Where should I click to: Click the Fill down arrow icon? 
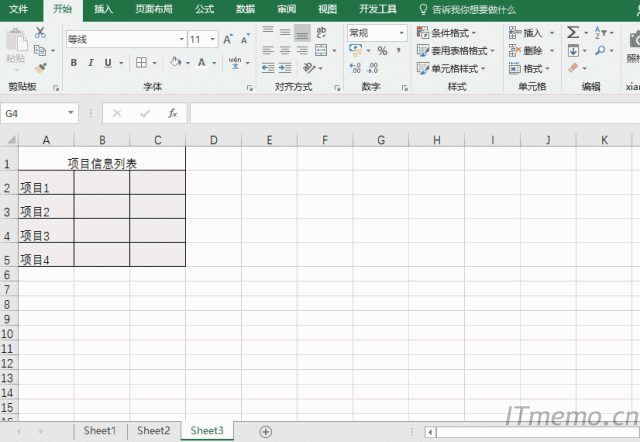click(x=573, y=51)
